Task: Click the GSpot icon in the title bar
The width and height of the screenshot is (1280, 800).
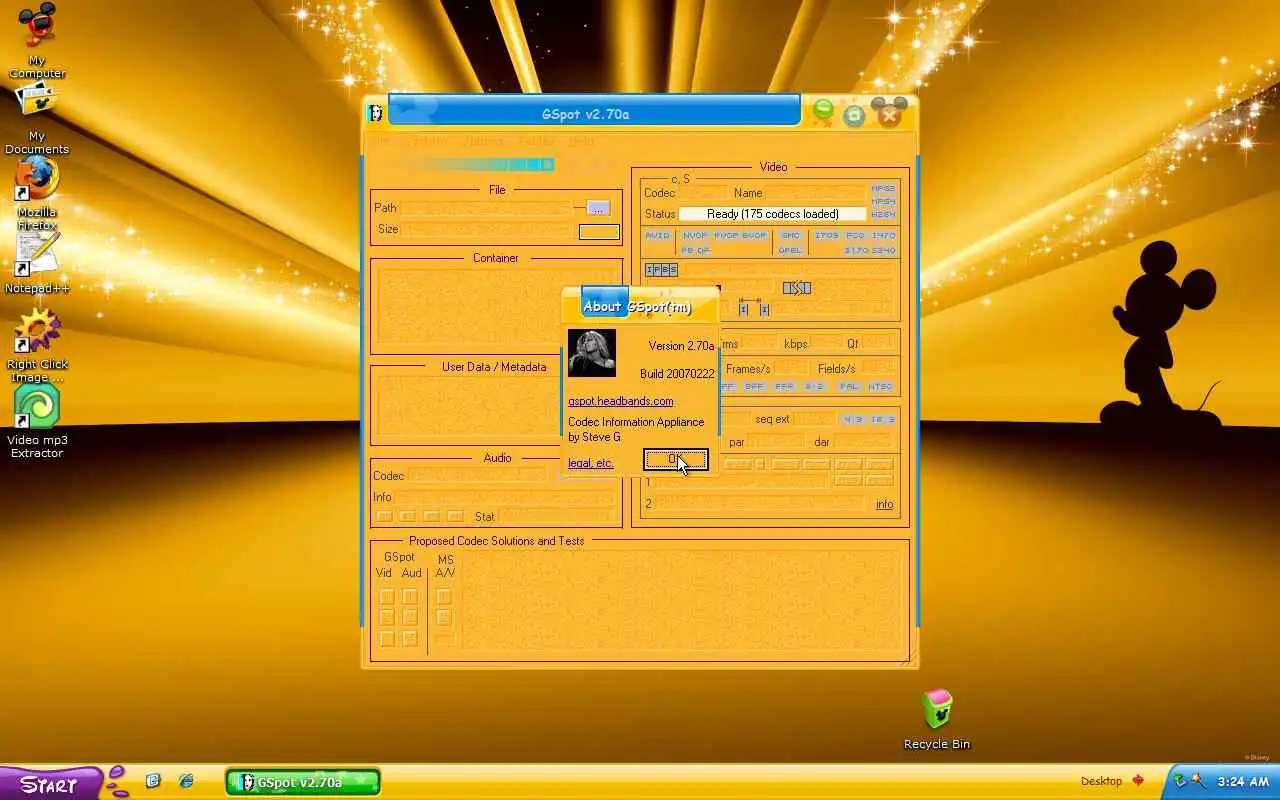Action: coord(375,113)
